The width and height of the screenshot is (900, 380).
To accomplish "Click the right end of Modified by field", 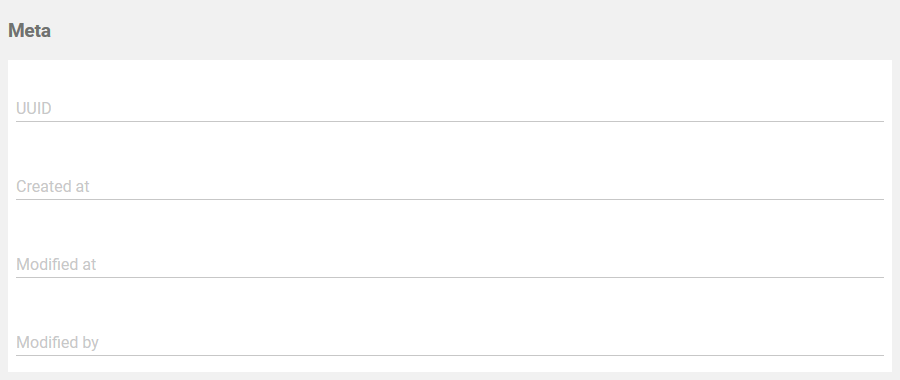I will (872, 343).
